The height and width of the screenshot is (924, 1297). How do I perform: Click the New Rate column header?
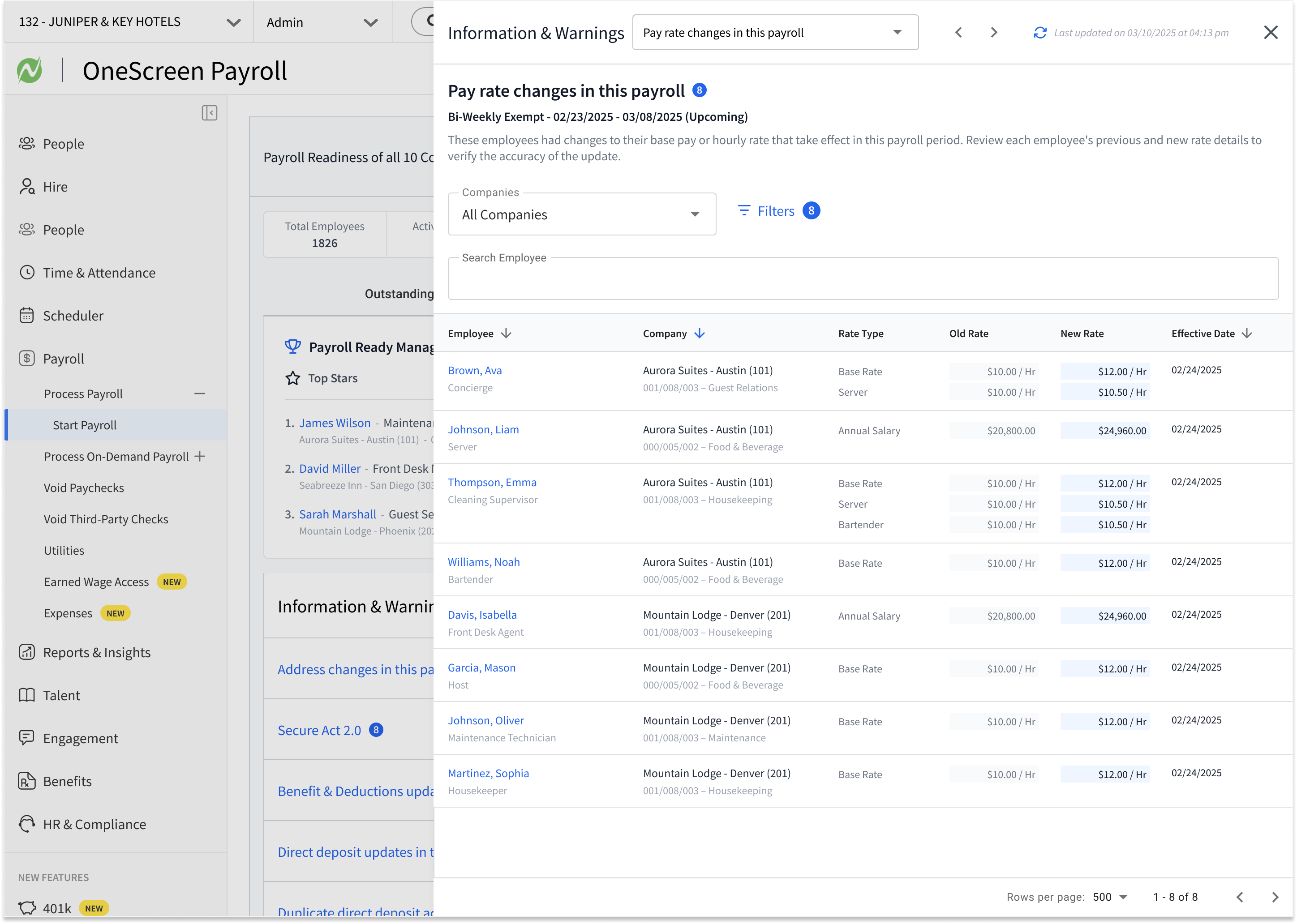coord(1082,334)
